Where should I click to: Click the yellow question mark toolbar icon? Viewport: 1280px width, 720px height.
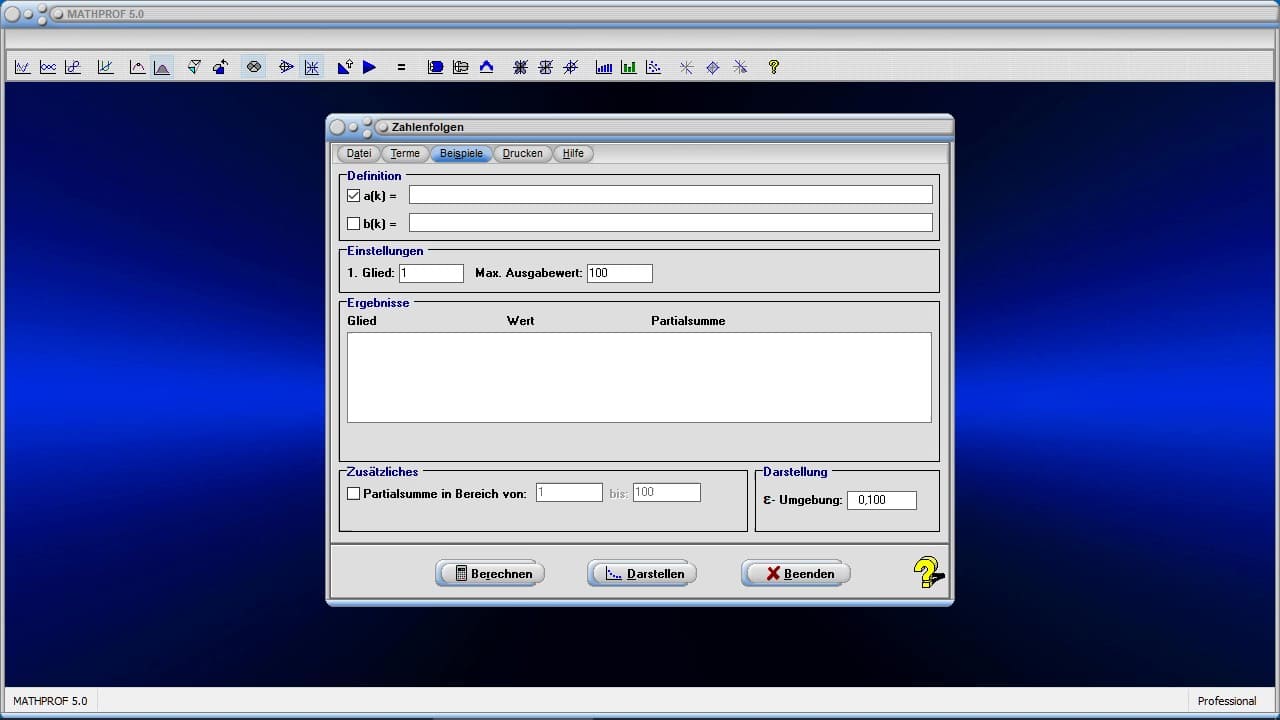tap(773, 67)
